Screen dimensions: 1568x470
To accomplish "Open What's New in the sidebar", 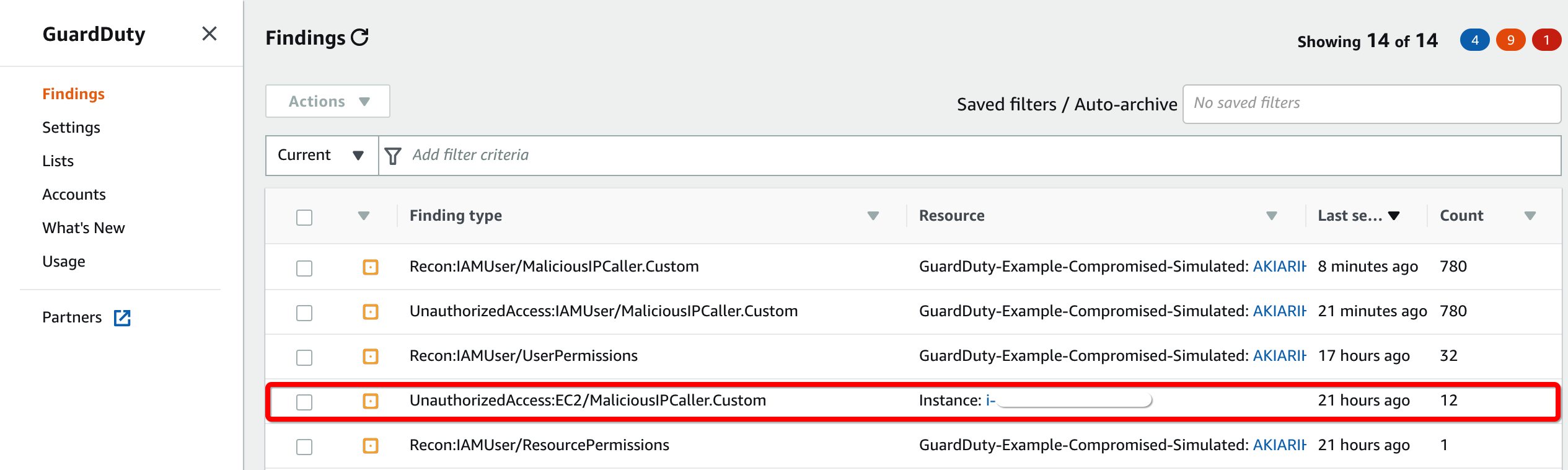I will click(84, 228).
